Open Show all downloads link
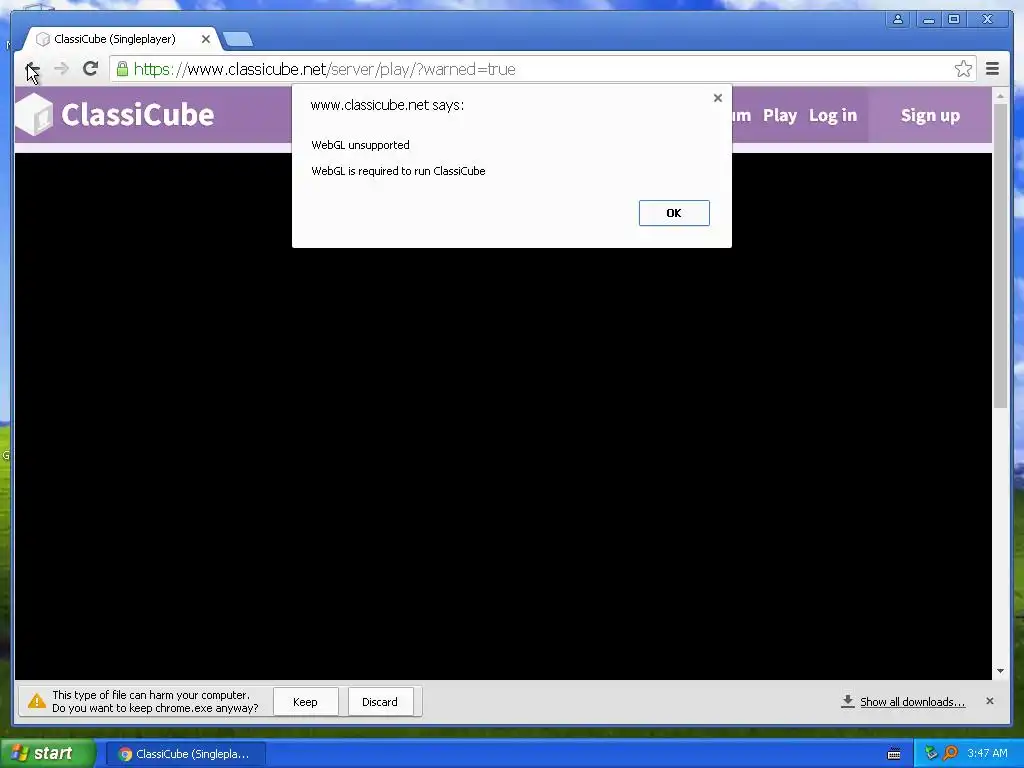Viewport: 1024px width, 768px height. click(x=912, y=702)
